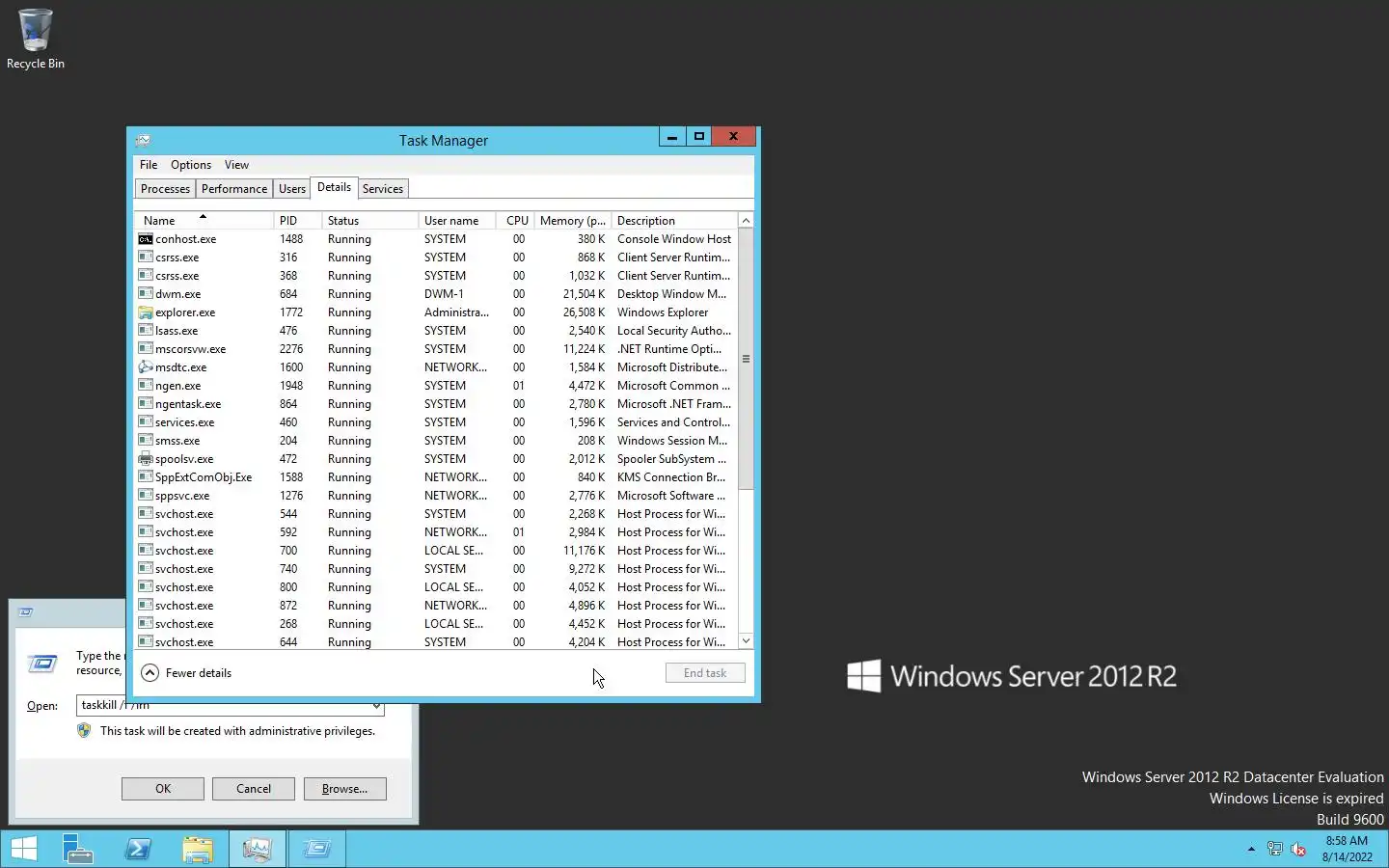This screenshot has width=1389, height=868.
Task: Open the Options menu
Action: coord(191,165)
